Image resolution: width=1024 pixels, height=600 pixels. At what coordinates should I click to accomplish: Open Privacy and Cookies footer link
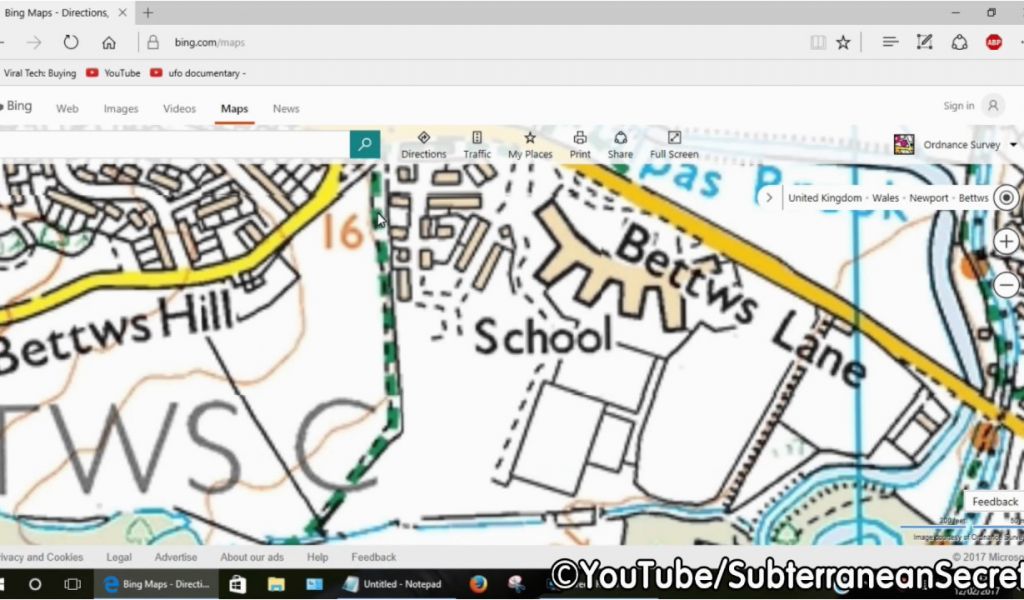click(x=40, y=558)
